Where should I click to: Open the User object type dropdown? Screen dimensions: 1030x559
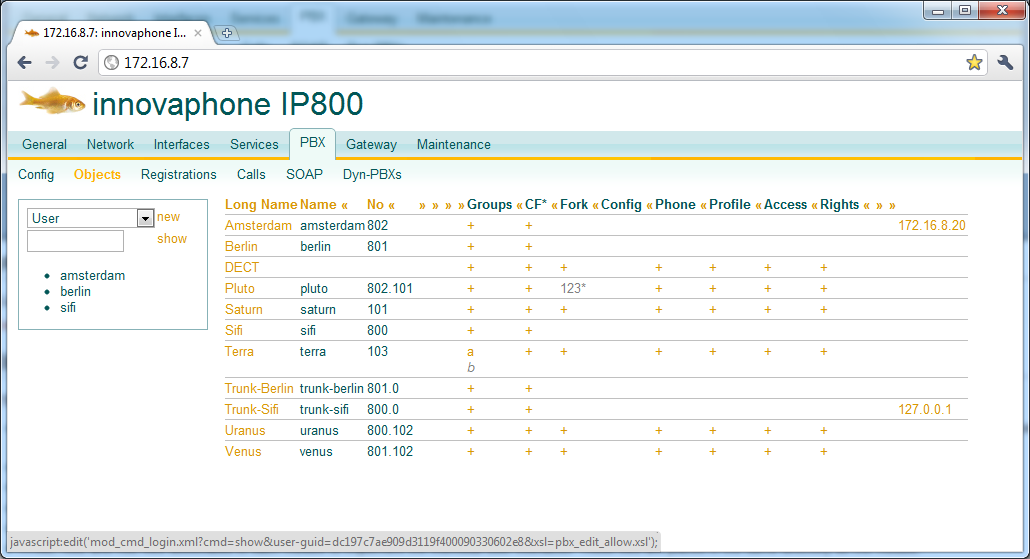(x=144, y=218)
